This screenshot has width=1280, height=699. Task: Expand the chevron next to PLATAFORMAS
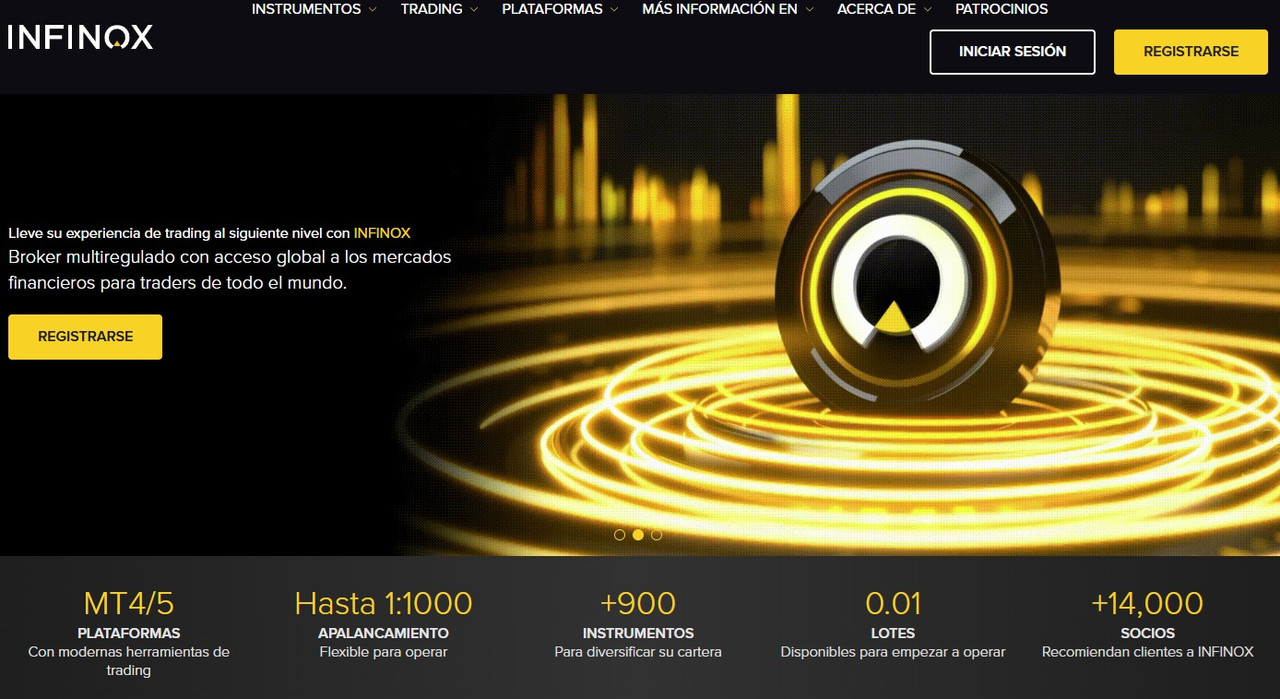click(x=614, y=9)
